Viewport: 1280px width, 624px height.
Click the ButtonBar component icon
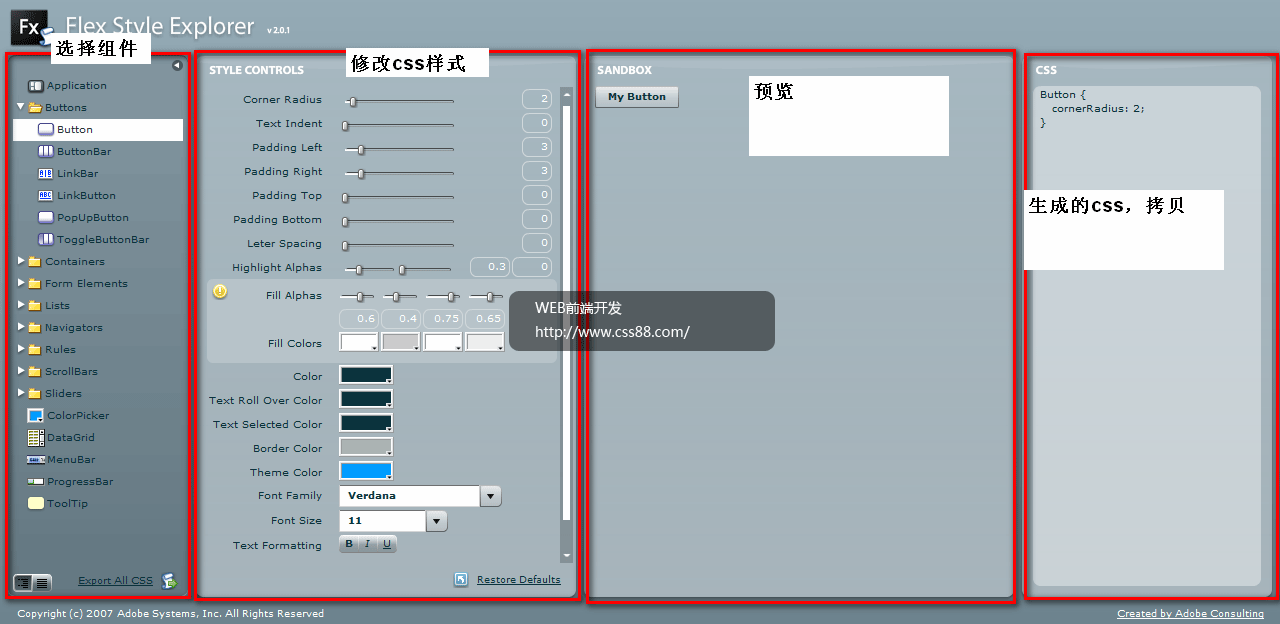(x=46, y=152)
